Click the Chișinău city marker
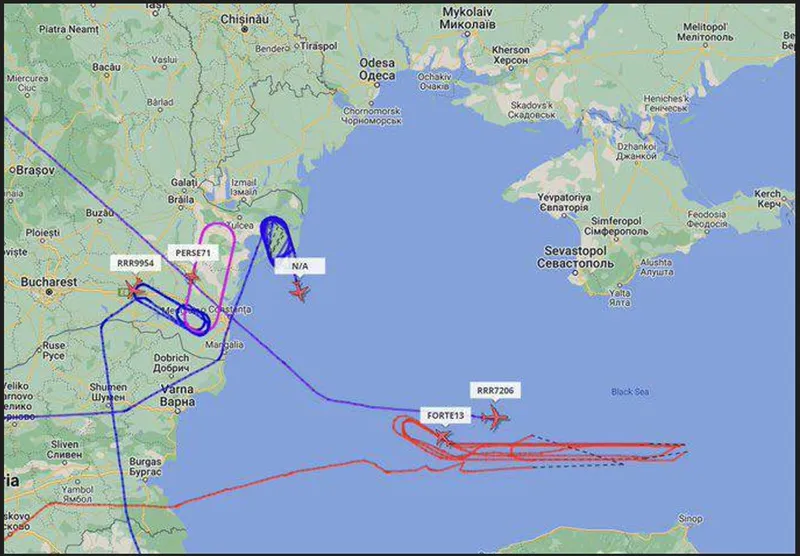The width and height of the screenshot is (800, 556). click(244, 29)
